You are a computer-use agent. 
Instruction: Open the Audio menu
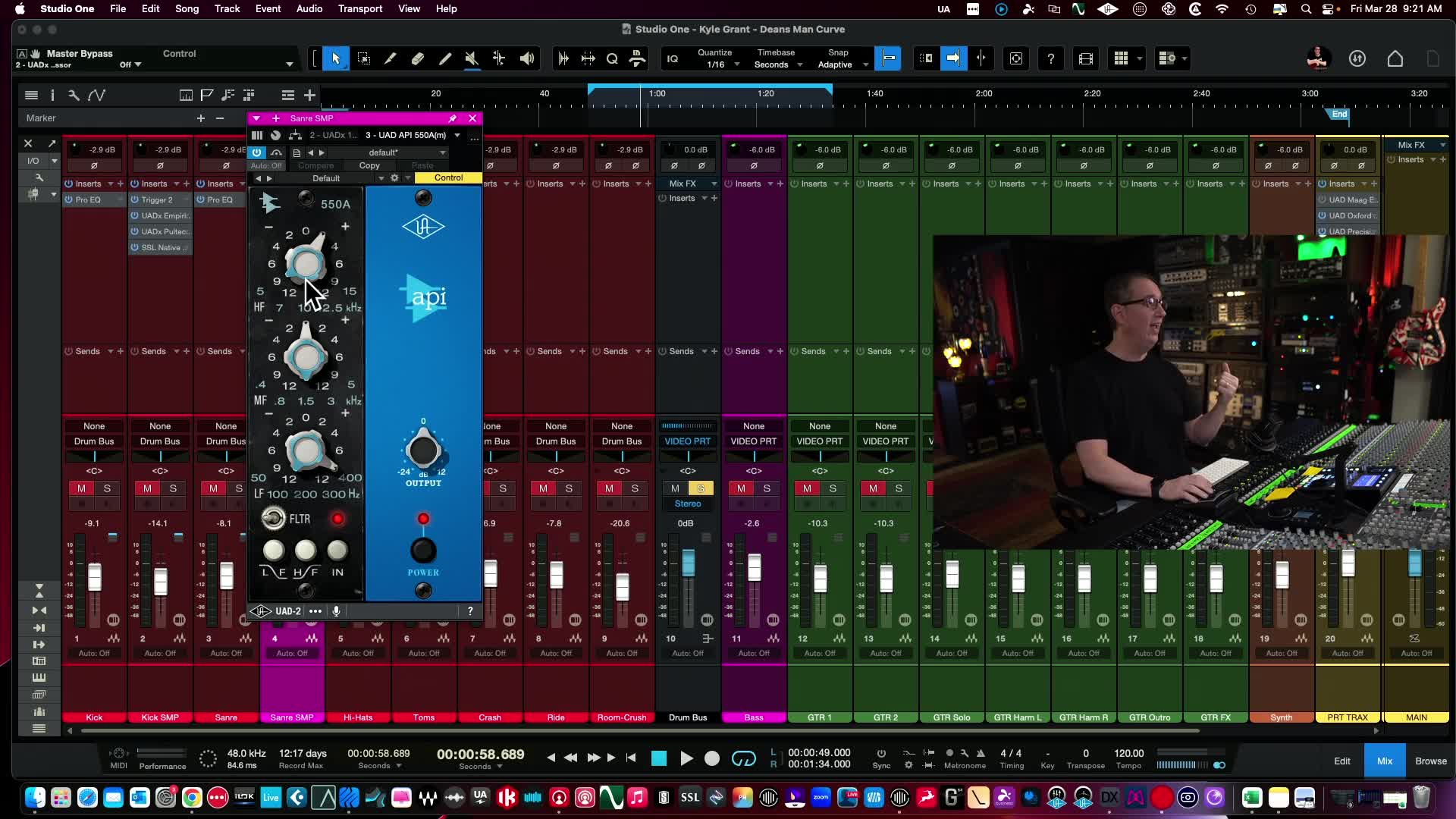(309, 8)
